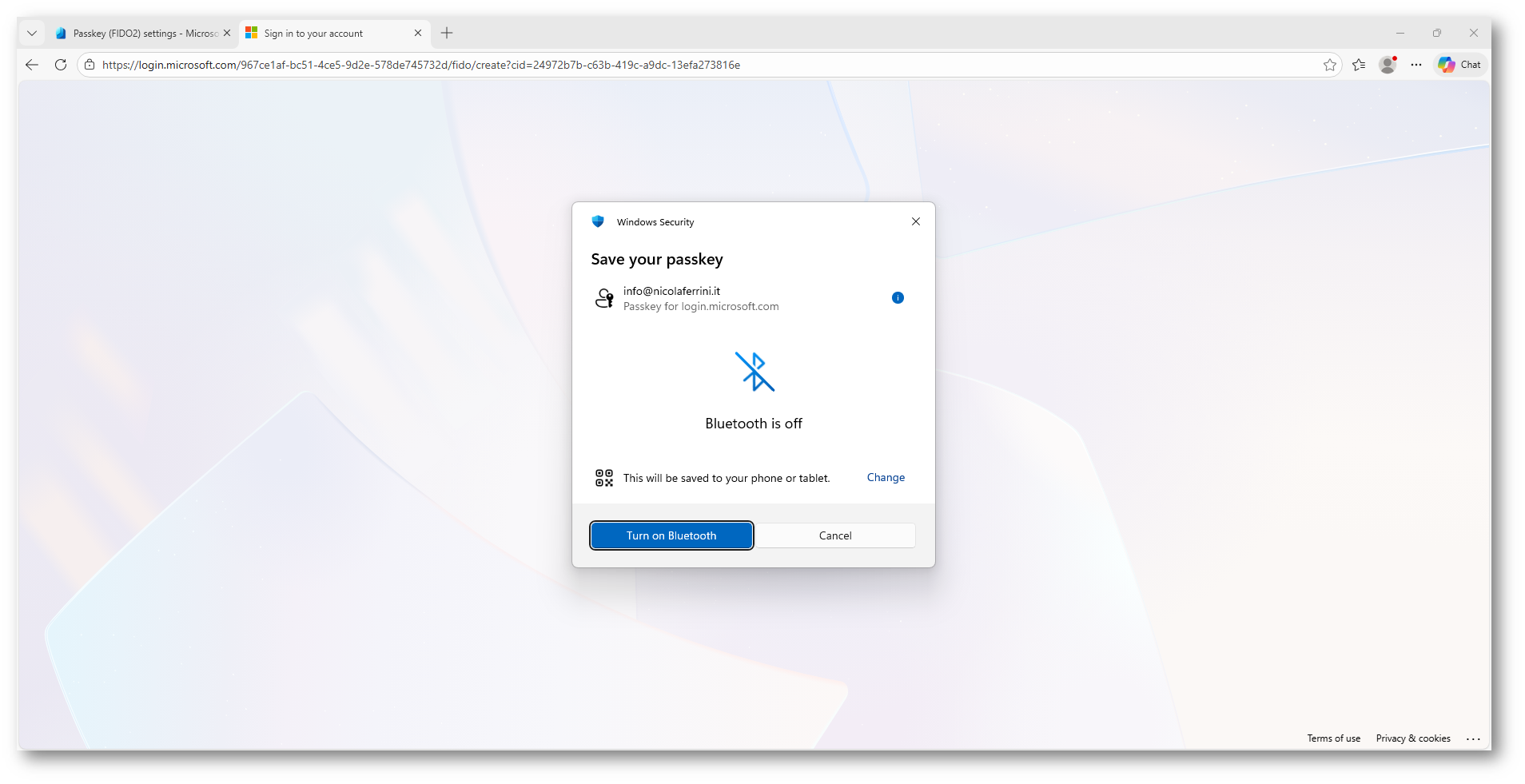Open a new browser tab
The height and width of the screenshot is (784, 1525).
pyautogui.click(x=447, y=33)
